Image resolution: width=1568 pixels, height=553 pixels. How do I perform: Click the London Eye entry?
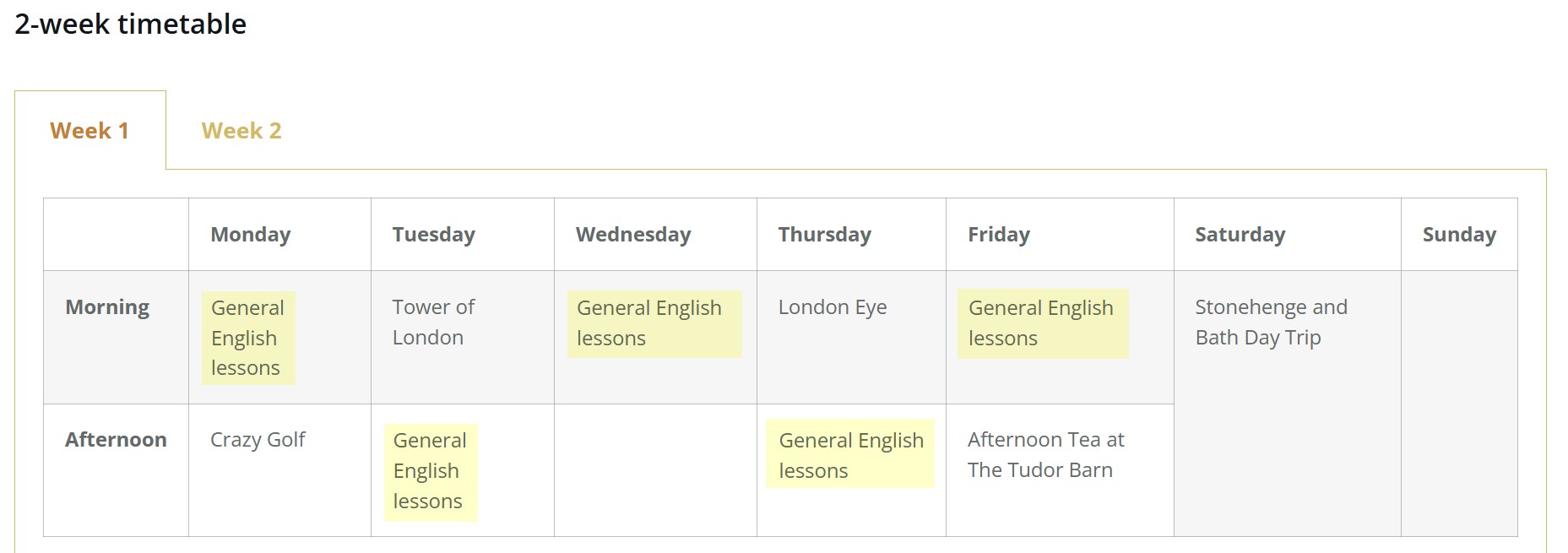[833, 306]
